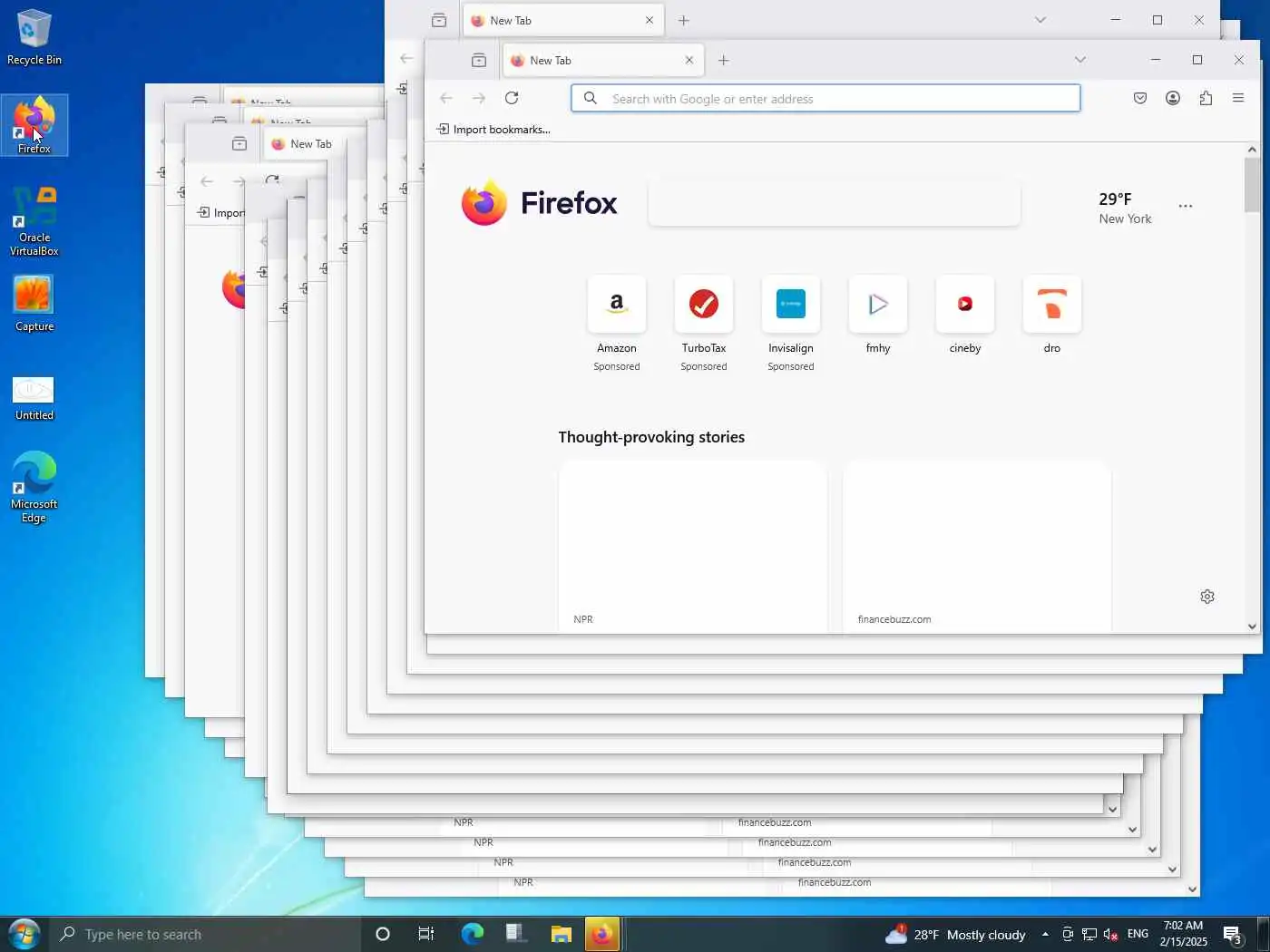Click the front window vertical scrollbar thumb
Screen dimensions: 1270x952
click(1252, 185)
